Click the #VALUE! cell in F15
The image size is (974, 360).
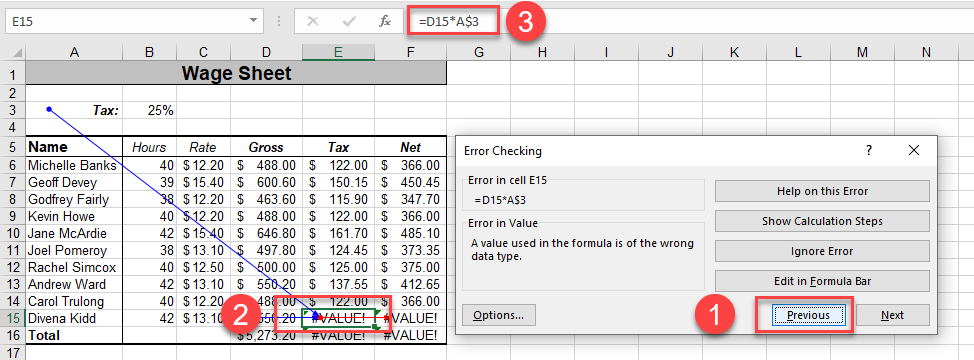point(411,318)
